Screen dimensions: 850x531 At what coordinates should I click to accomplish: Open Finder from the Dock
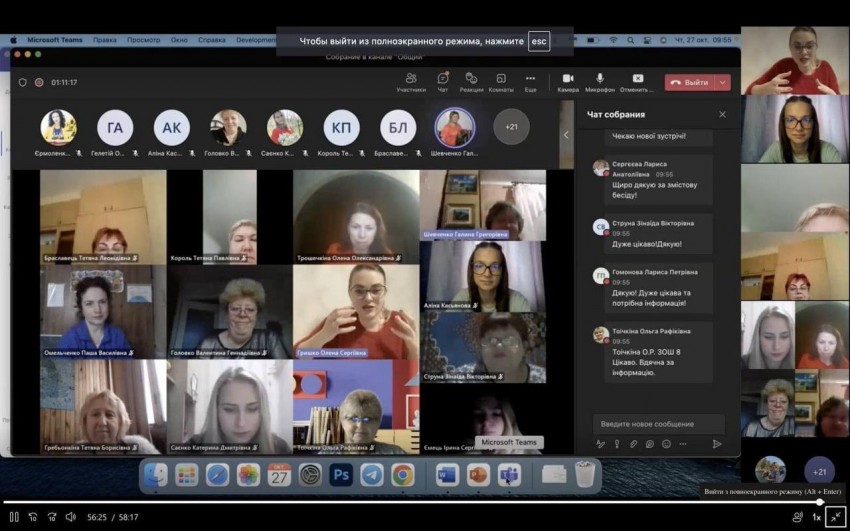pyautogui.click(x=156, y=475)
